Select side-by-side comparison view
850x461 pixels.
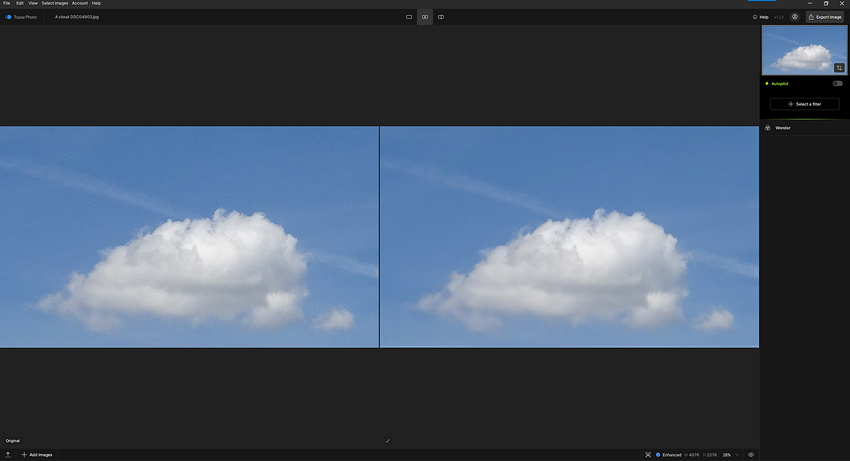pos(425,17)
